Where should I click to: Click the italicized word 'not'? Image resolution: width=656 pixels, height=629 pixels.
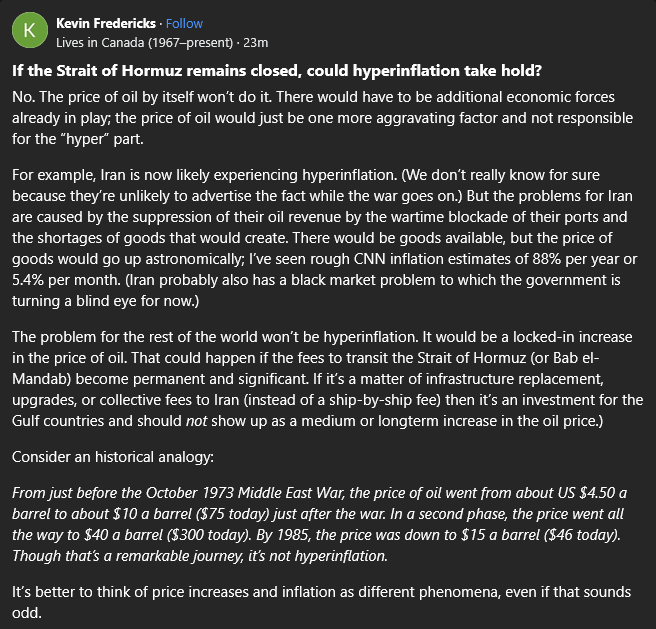[196, 421]
